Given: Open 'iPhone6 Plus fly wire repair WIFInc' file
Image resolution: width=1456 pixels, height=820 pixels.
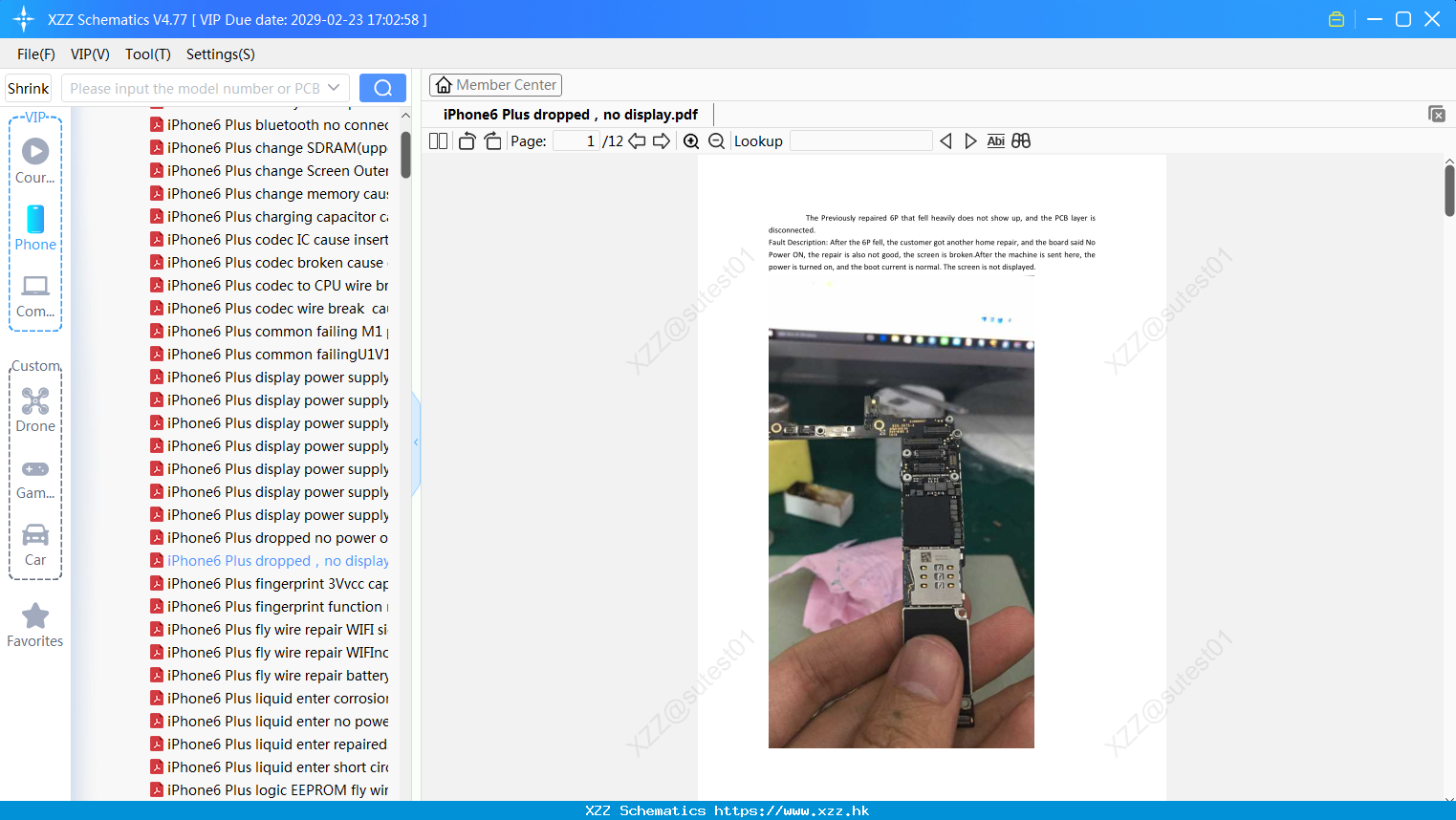Looking at the screenshot, I should (270, 653).
